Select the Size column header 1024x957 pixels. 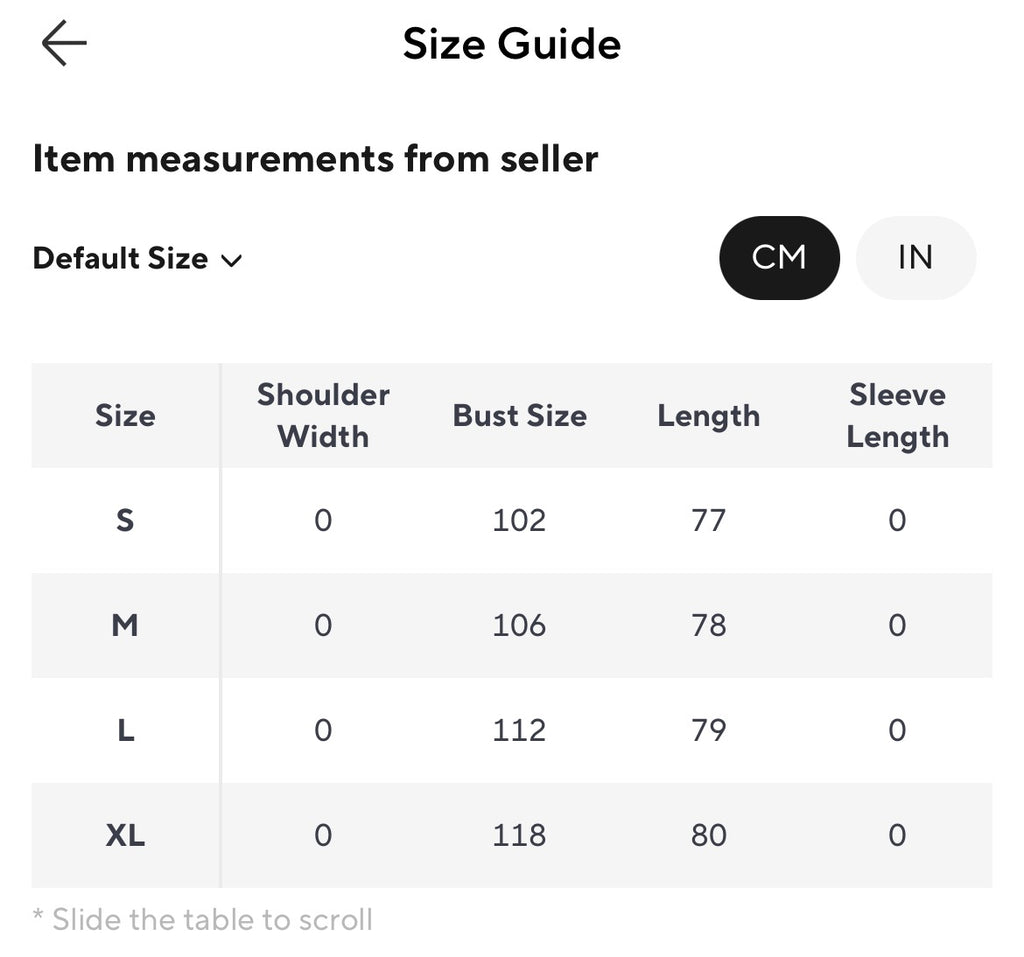pyautogui.click(x=125, y=415)
